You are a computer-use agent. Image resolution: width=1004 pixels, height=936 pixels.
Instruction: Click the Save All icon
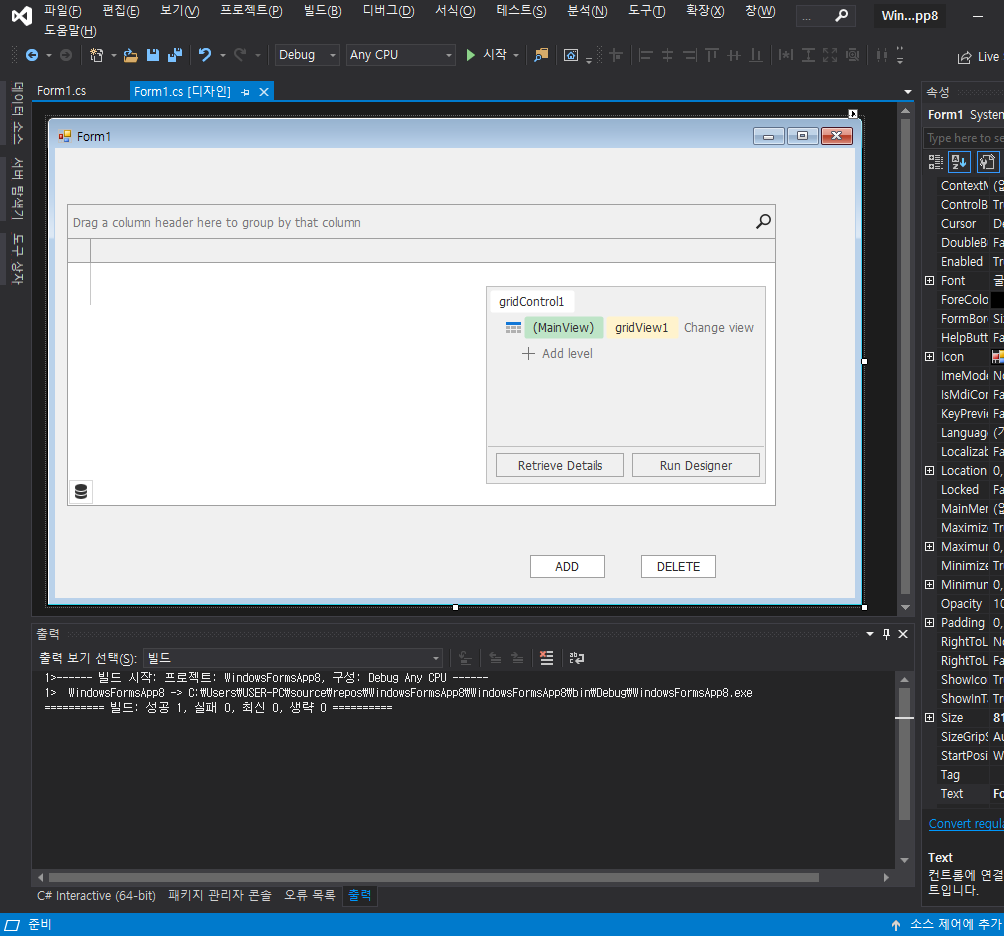click(175, 56)
